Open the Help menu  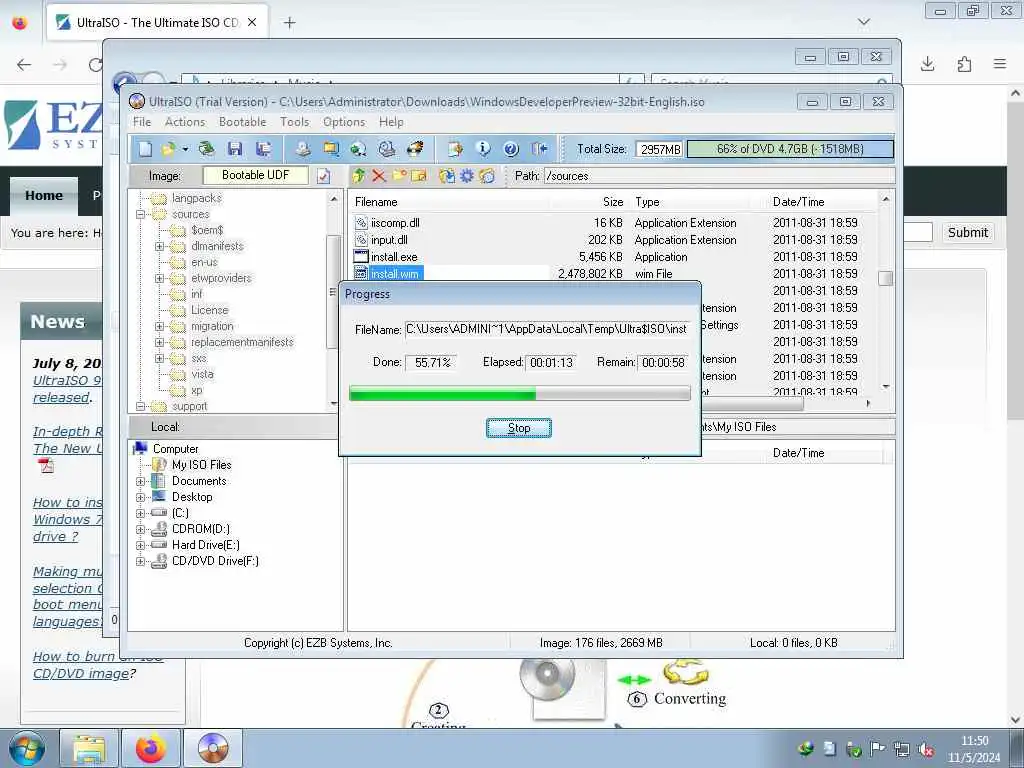[391, 122]
